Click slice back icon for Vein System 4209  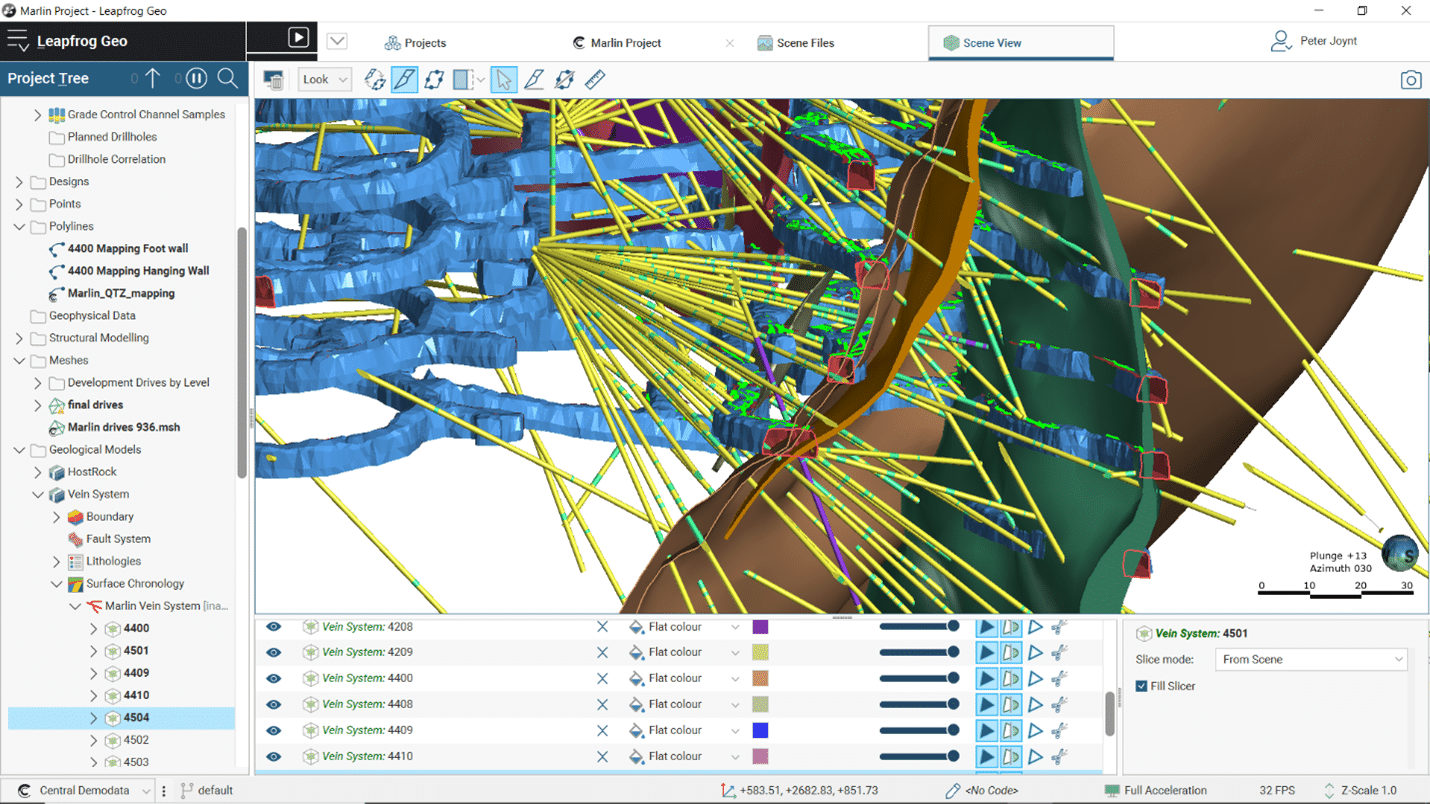click(x=1011, y=652)
